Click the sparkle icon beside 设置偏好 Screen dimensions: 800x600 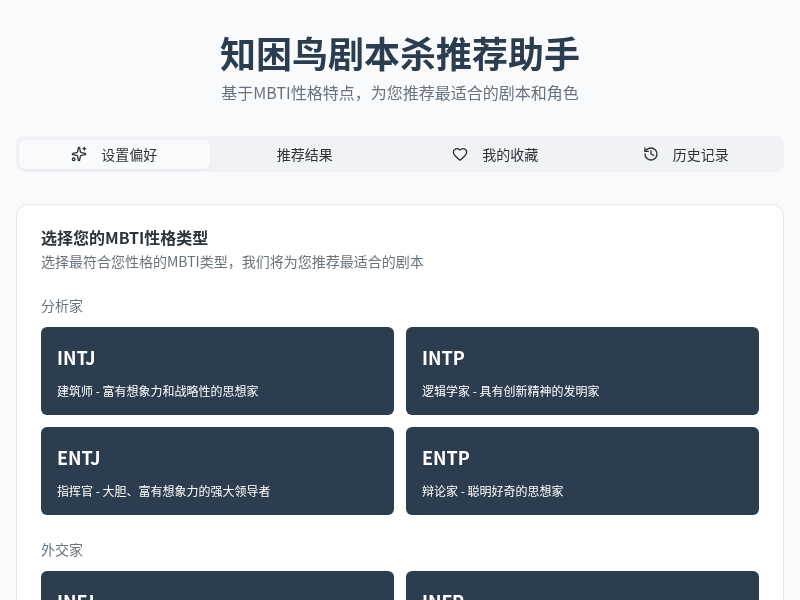[x=79, y=154]
